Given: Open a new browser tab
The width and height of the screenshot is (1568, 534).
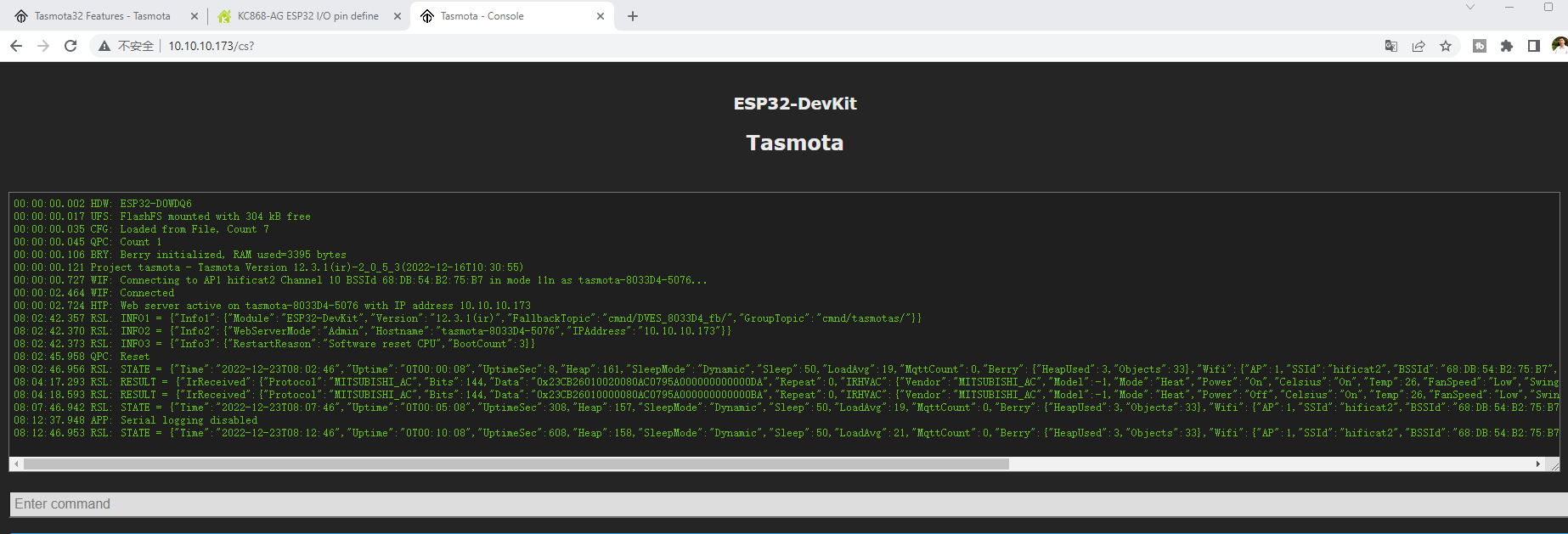Looking at the screenshot, I should (x=633, y=16).
